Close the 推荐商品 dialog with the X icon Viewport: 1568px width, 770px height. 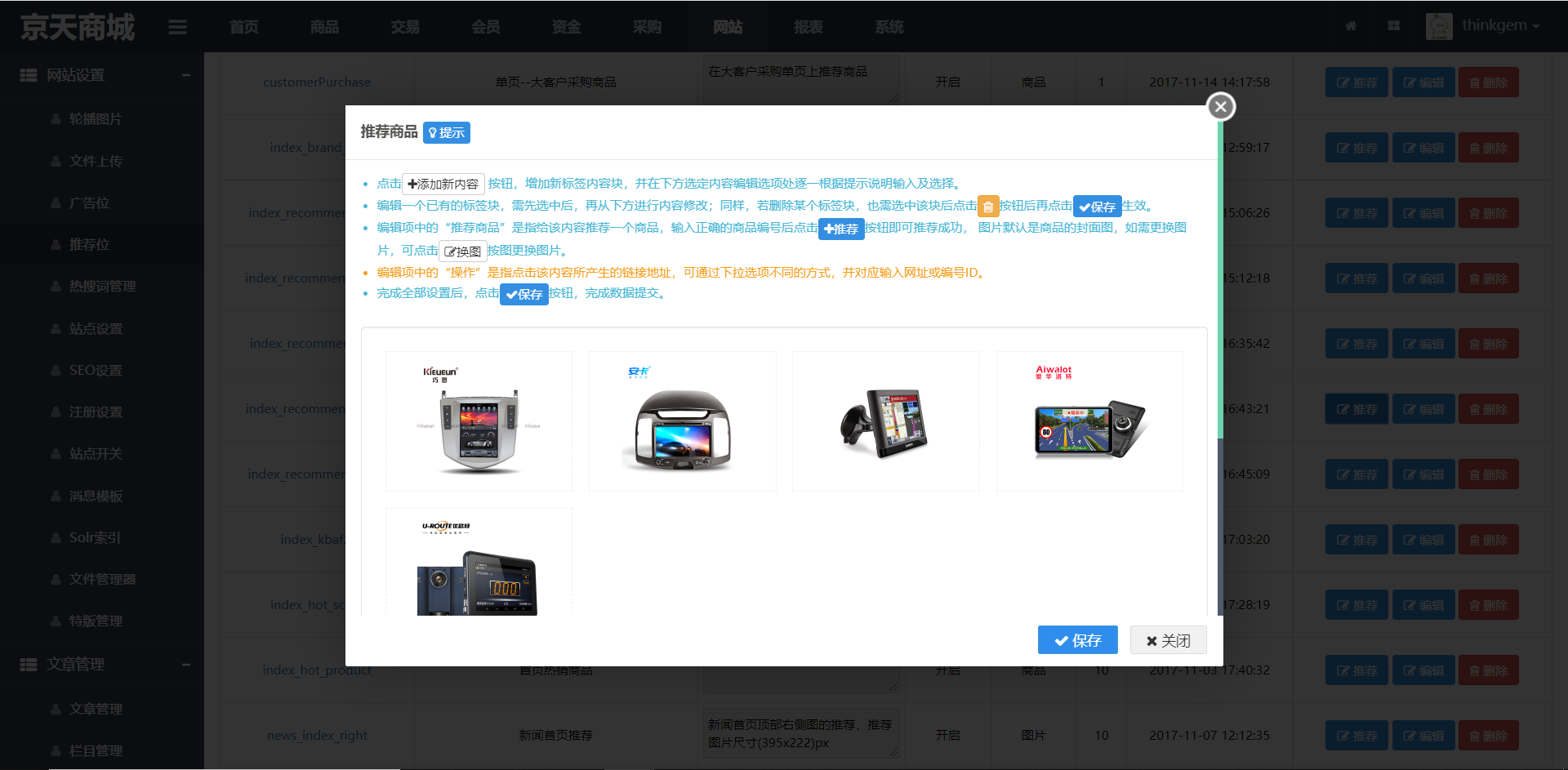point(1220,106)
